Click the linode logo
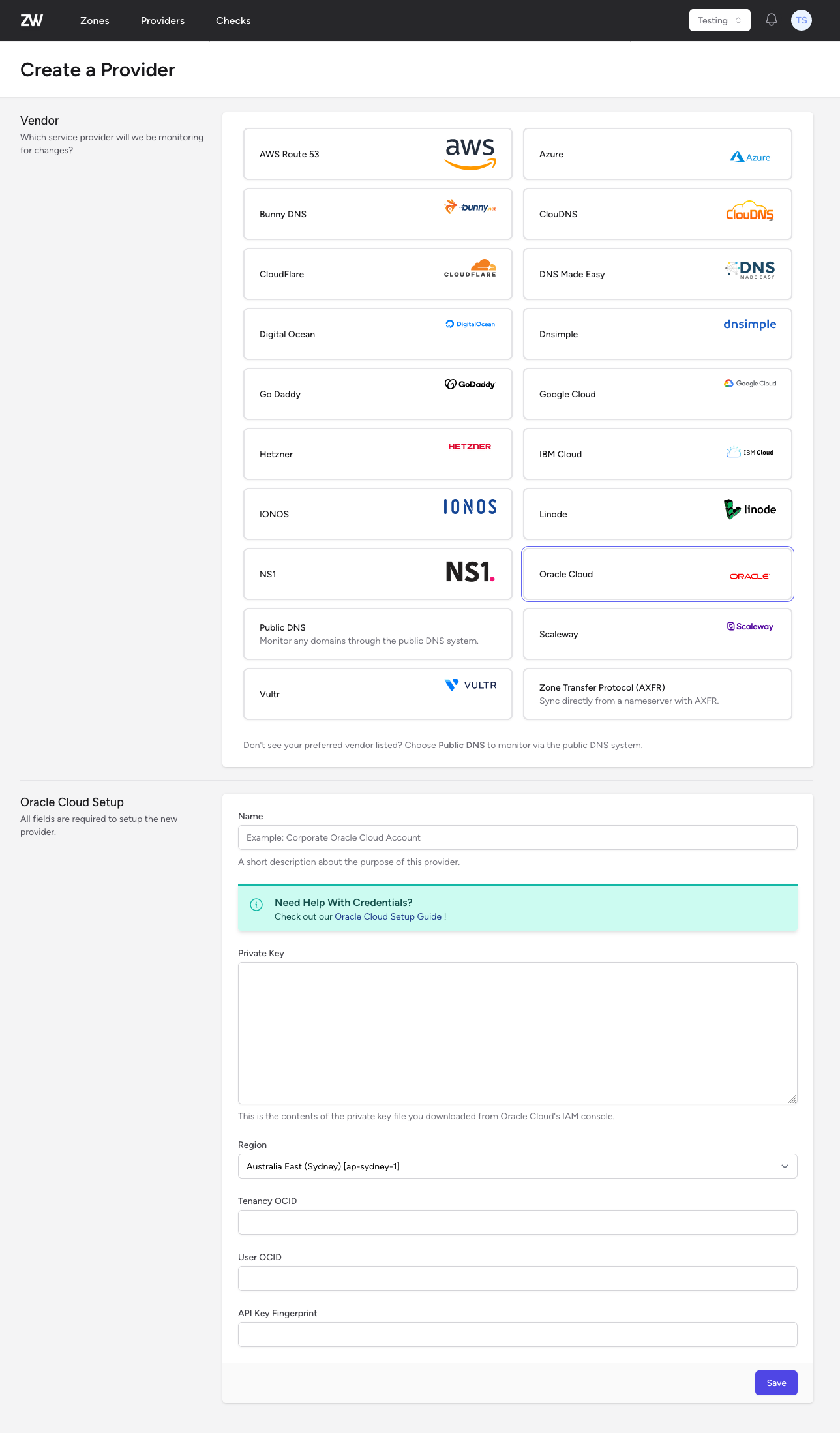Viewport: 840px width, 1433px height. pos(750,509)
